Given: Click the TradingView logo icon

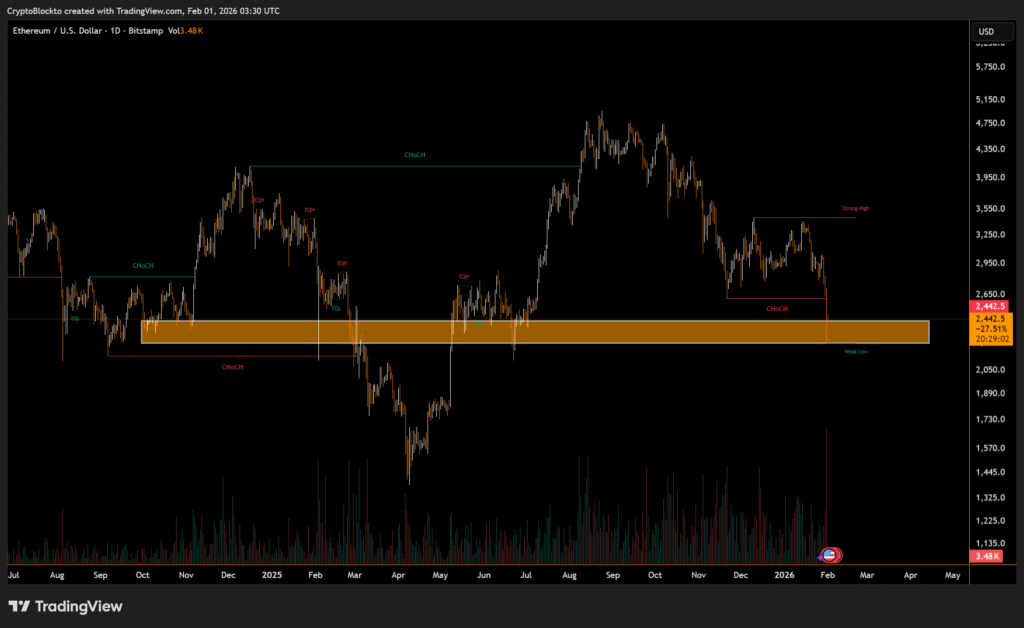Looking at the screenshot, I should (x=19, y=606).
